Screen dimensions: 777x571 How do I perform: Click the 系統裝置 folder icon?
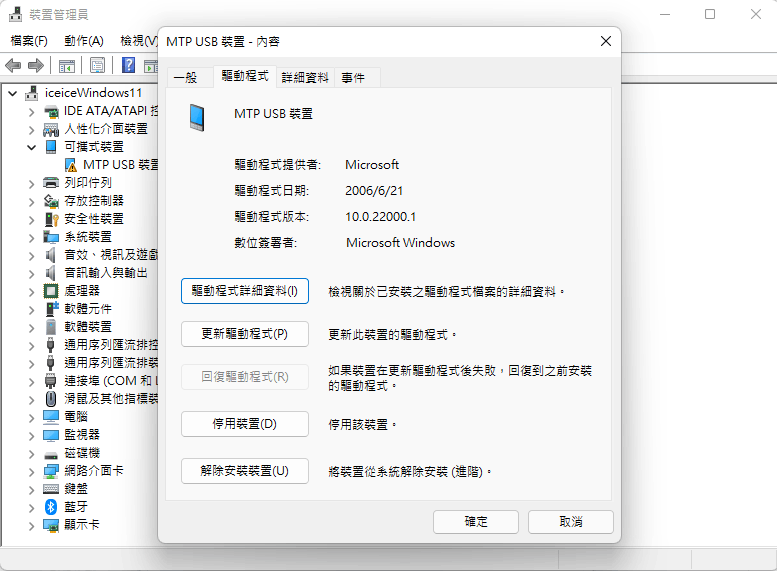point(51,237)
